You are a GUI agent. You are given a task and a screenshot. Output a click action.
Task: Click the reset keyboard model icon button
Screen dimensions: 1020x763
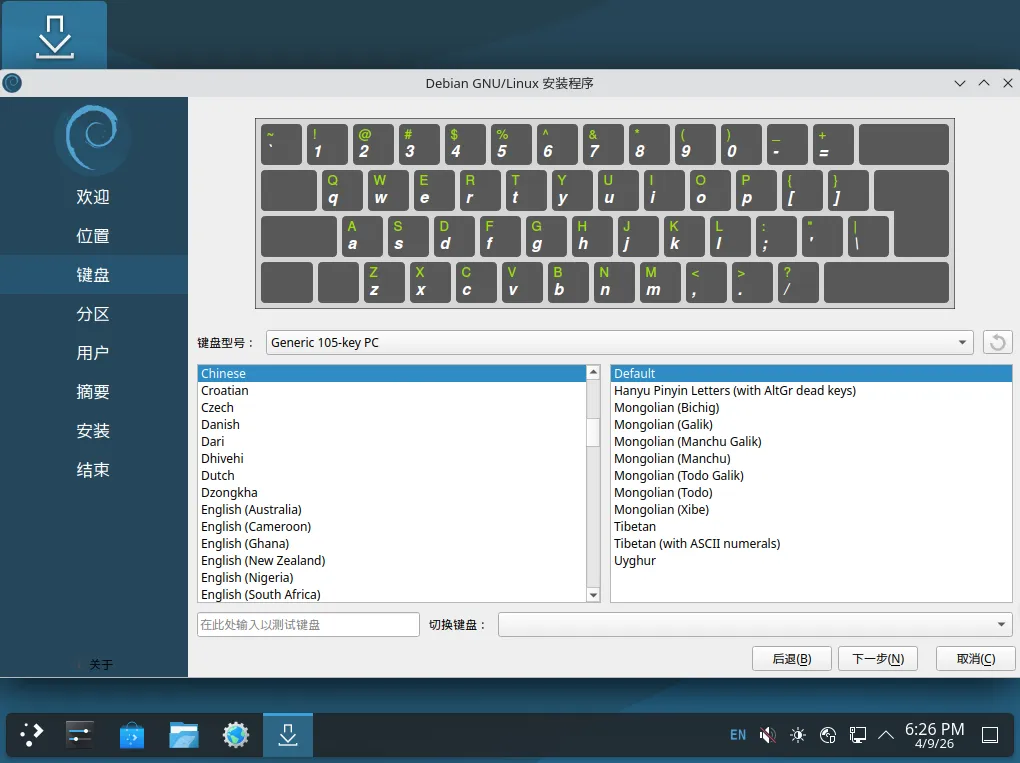(997, 342)
